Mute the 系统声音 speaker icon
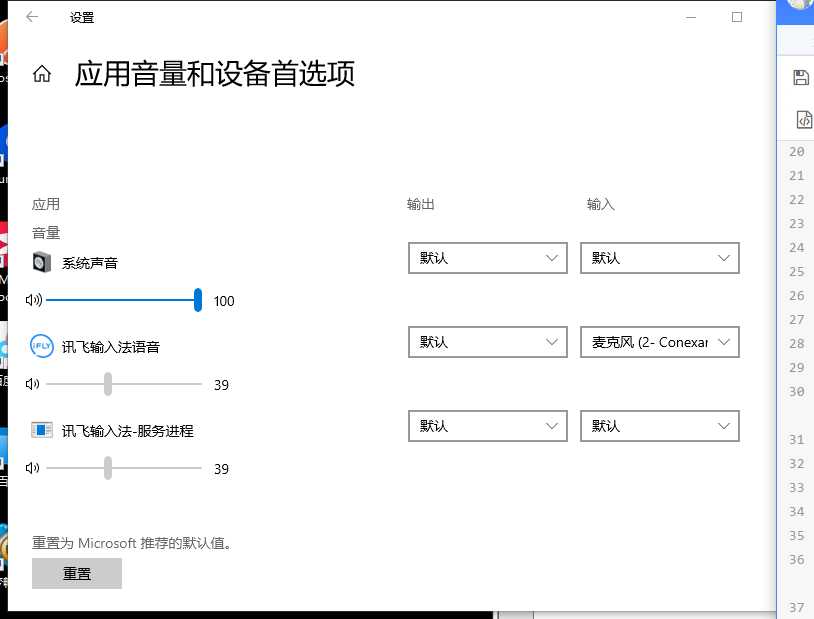Viewport: 814px width, 619px height. pos(34,300)
